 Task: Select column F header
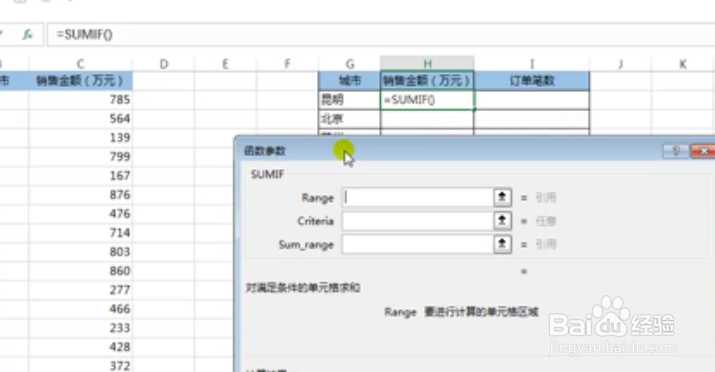287,64
